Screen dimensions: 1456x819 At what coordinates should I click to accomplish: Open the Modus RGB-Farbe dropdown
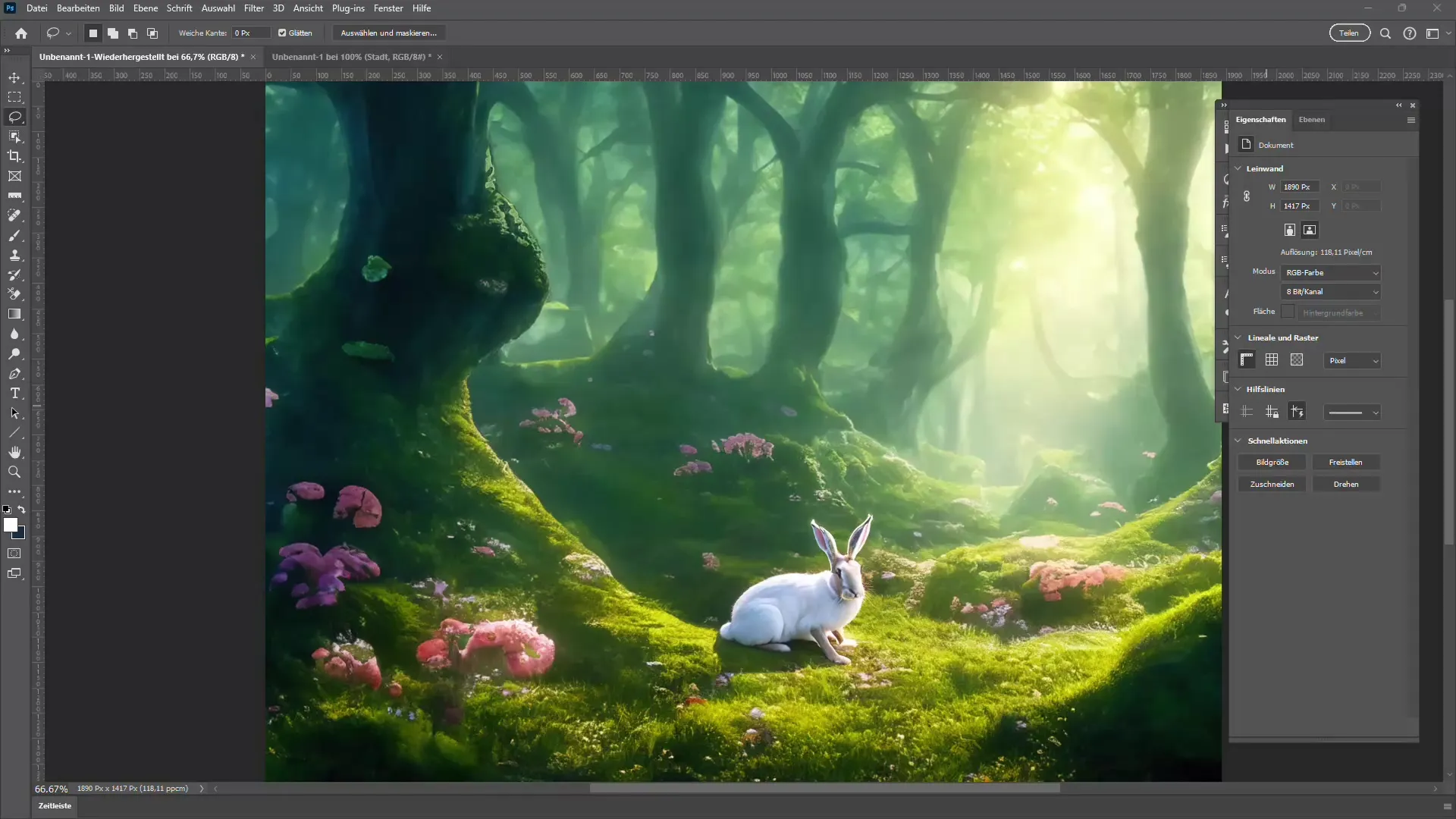tap(1331, 273)
